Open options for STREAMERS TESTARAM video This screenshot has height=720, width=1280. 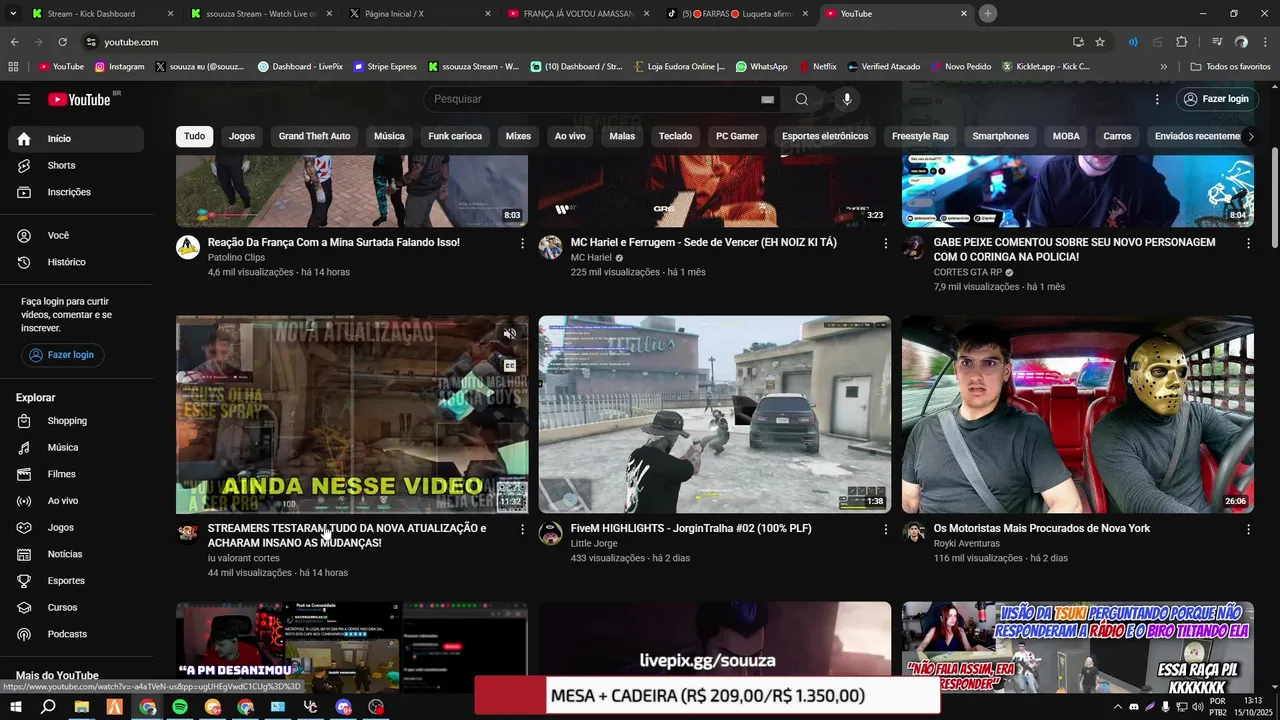tap(522, 529)
